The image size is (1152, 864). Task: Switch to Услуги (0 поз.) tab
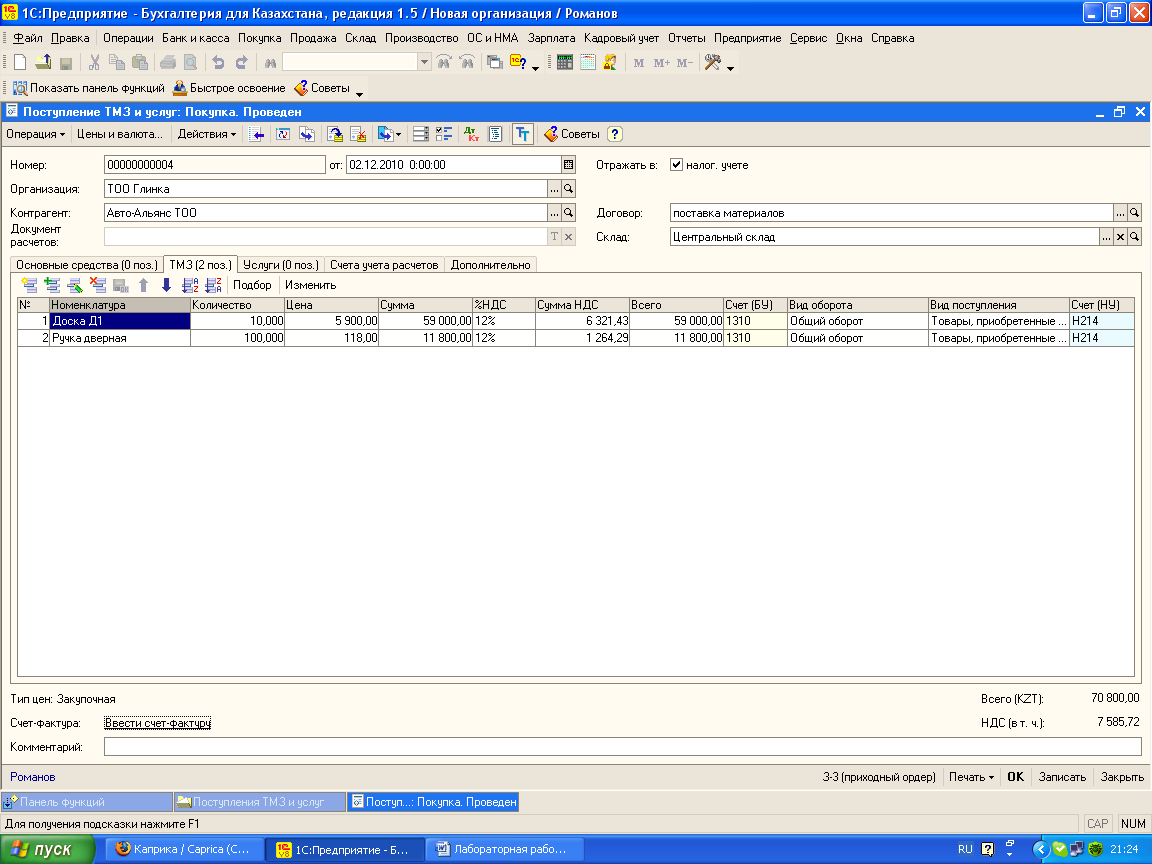coord(281,264)
